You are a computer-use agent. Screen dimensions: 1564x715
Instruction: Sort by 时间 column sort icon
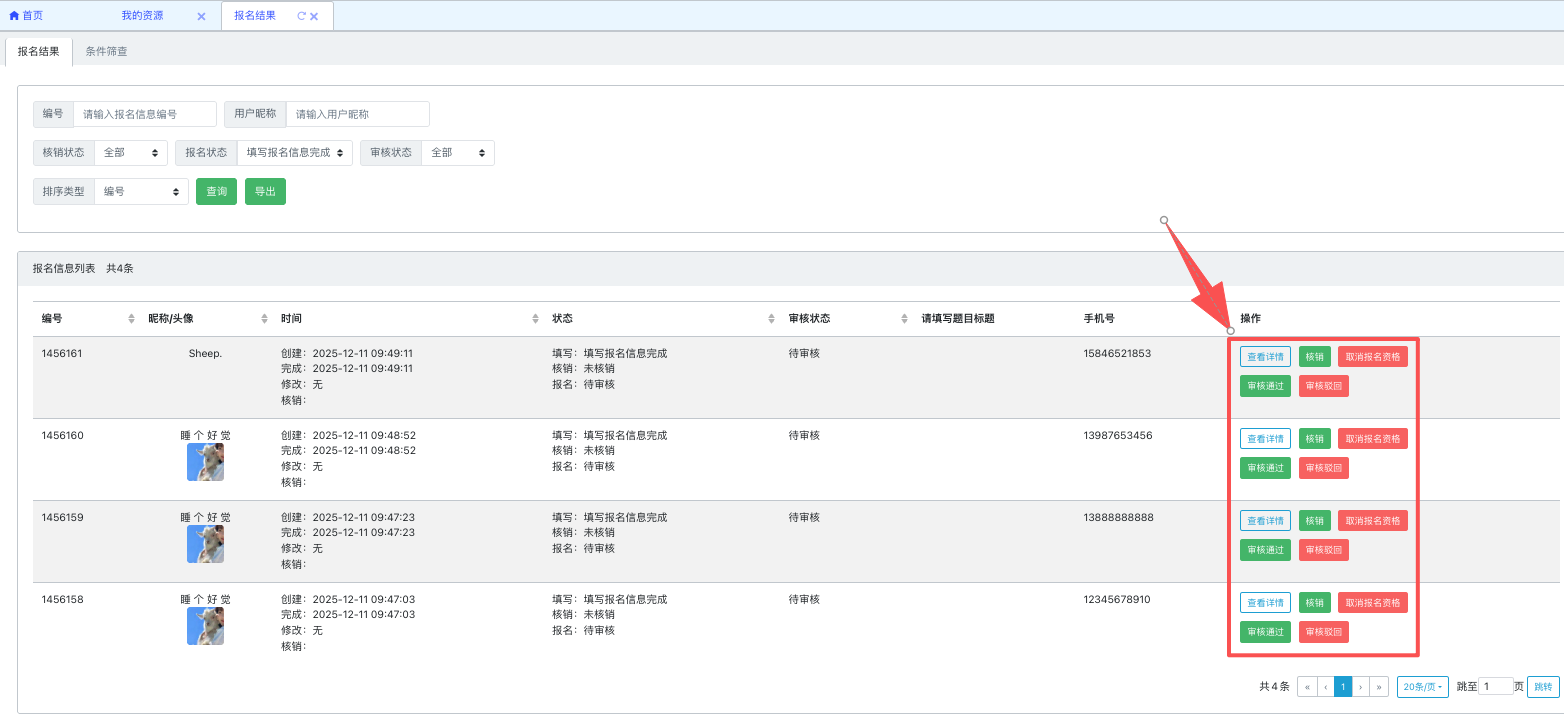[536, 319]
